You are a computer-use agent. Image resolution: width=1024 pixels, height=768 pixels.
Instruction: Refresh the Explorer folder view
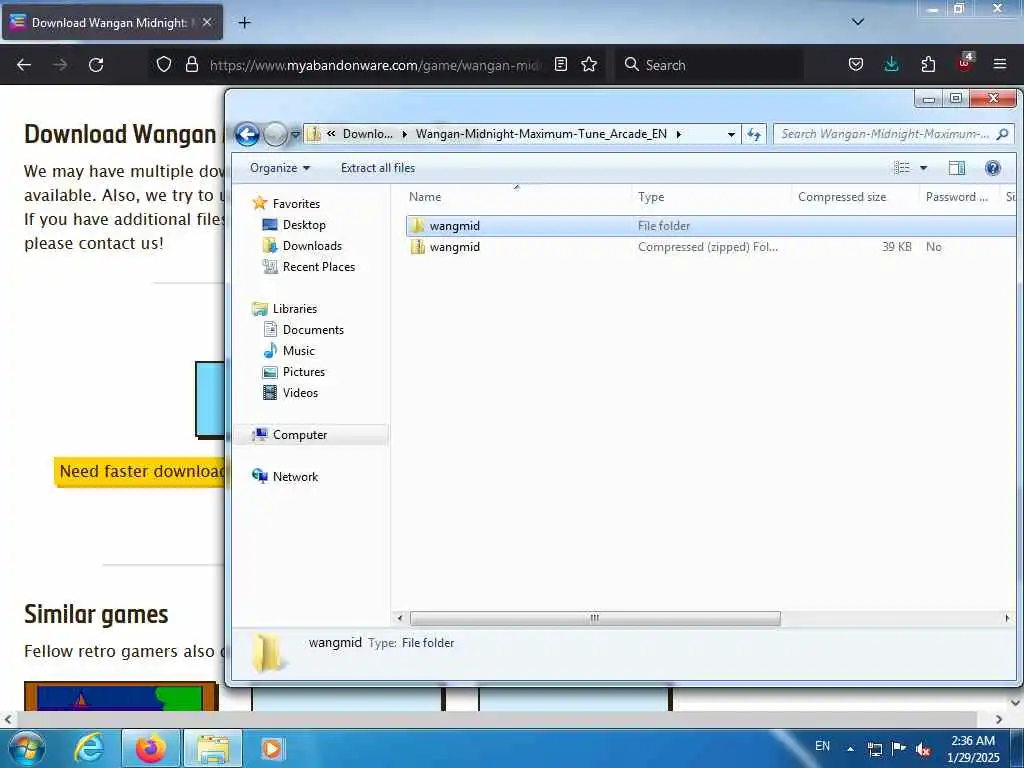point(754,135)
